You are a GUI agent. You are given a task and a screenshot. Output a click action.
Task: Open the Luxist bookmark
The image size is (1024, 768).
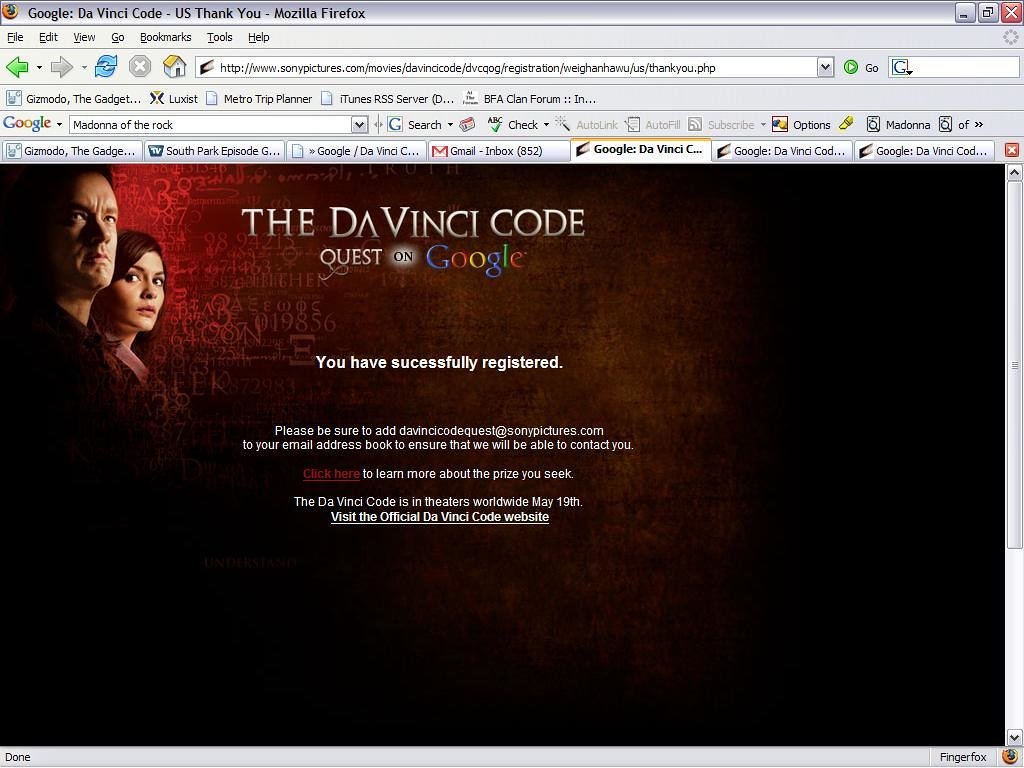[174, 99]
